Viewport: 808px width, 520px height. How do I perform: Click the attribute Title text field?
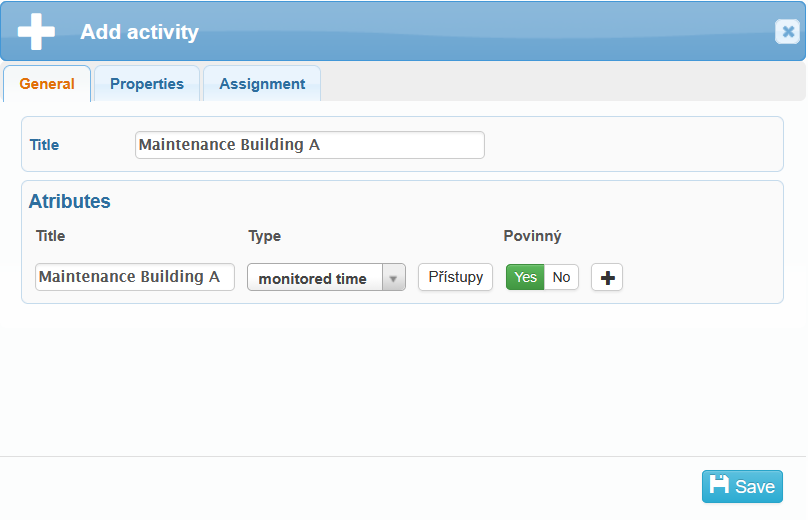134,277
